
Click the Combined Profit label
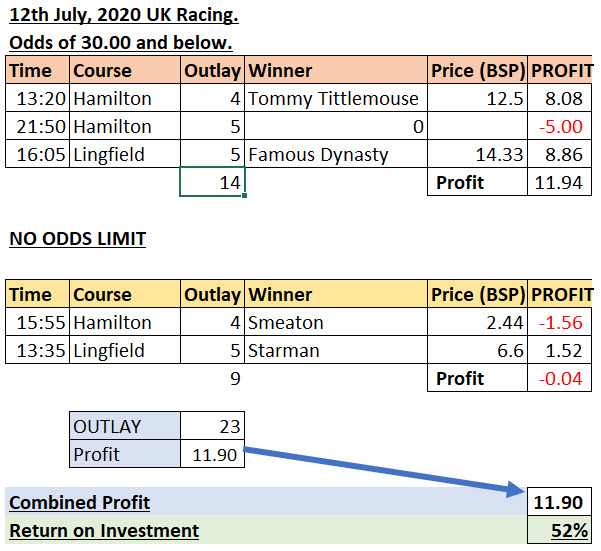78,503
